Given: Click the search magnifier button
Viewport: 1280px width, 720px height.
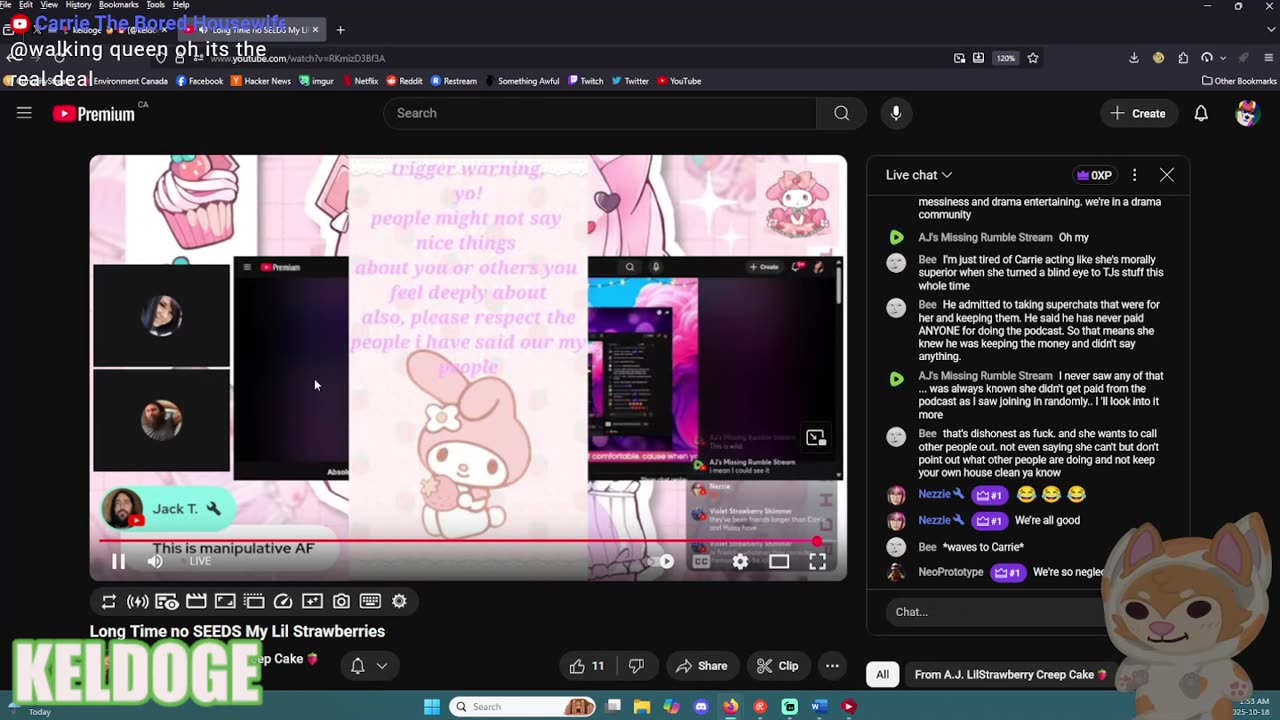Looking at the screenshot, I should [842, 113].
